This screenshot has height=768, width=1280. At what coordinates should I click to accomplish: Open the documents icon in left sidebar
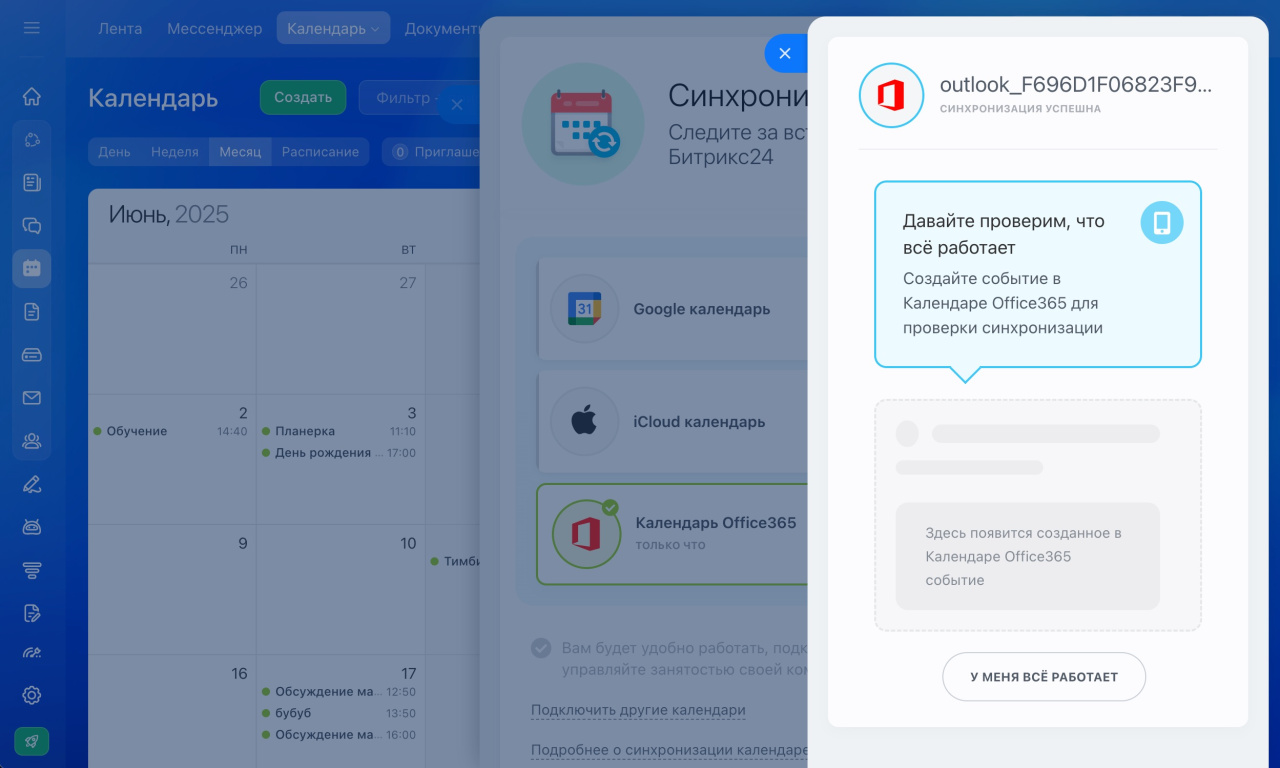point(32,312)
